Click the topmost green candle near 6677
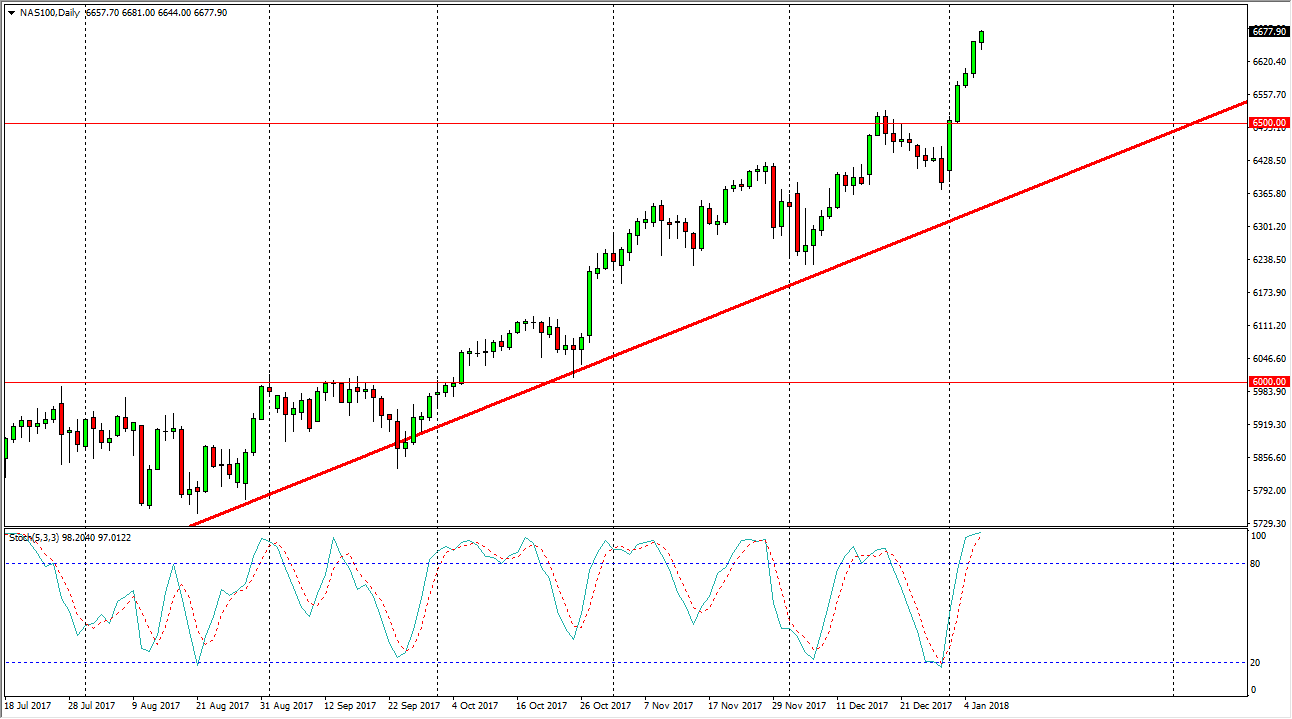The height and width of the screenshot is (719, 1292). (981, 37)
